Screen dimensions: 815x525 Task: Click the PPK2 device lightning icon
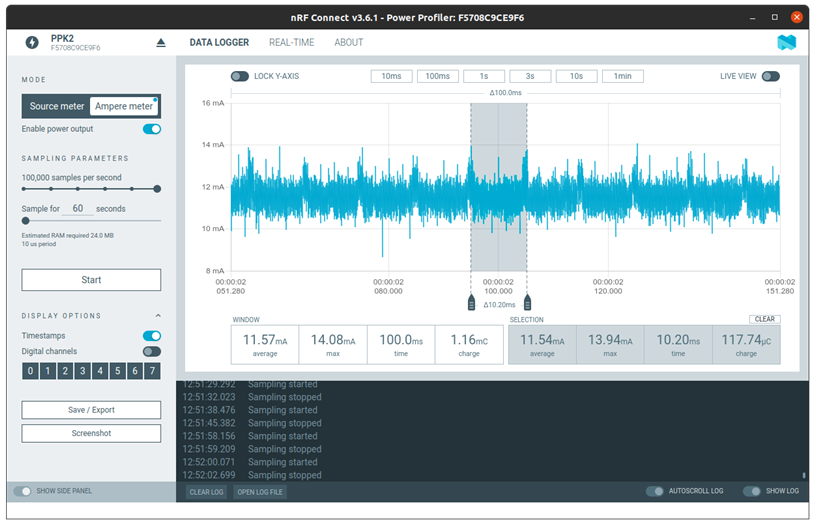(x=31, y=43)
